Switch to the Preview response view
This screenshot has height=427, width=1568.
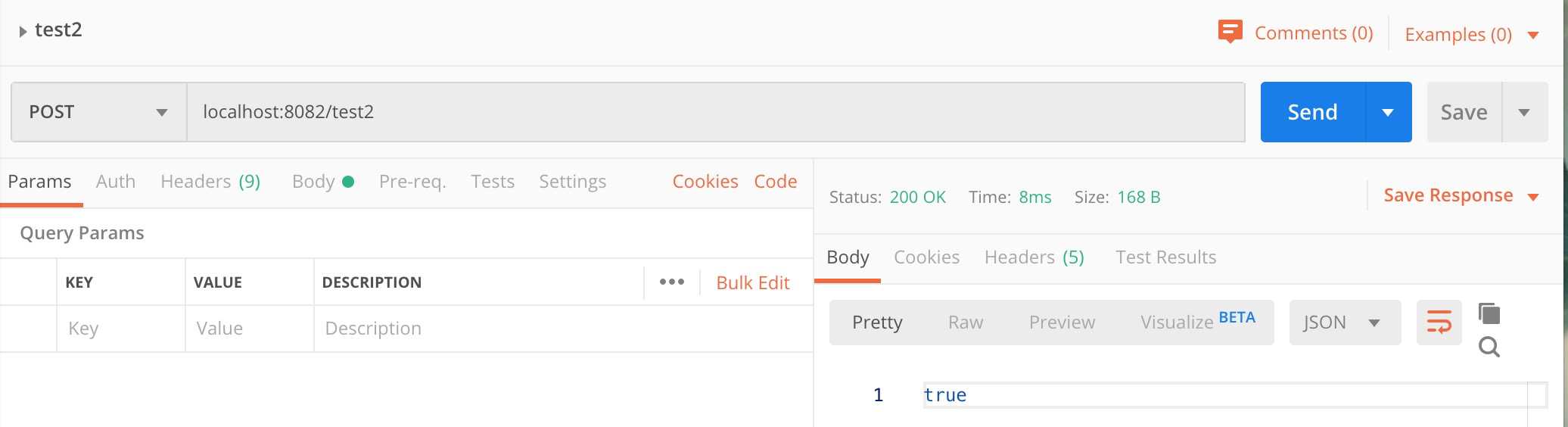(x=1062, y=323)
